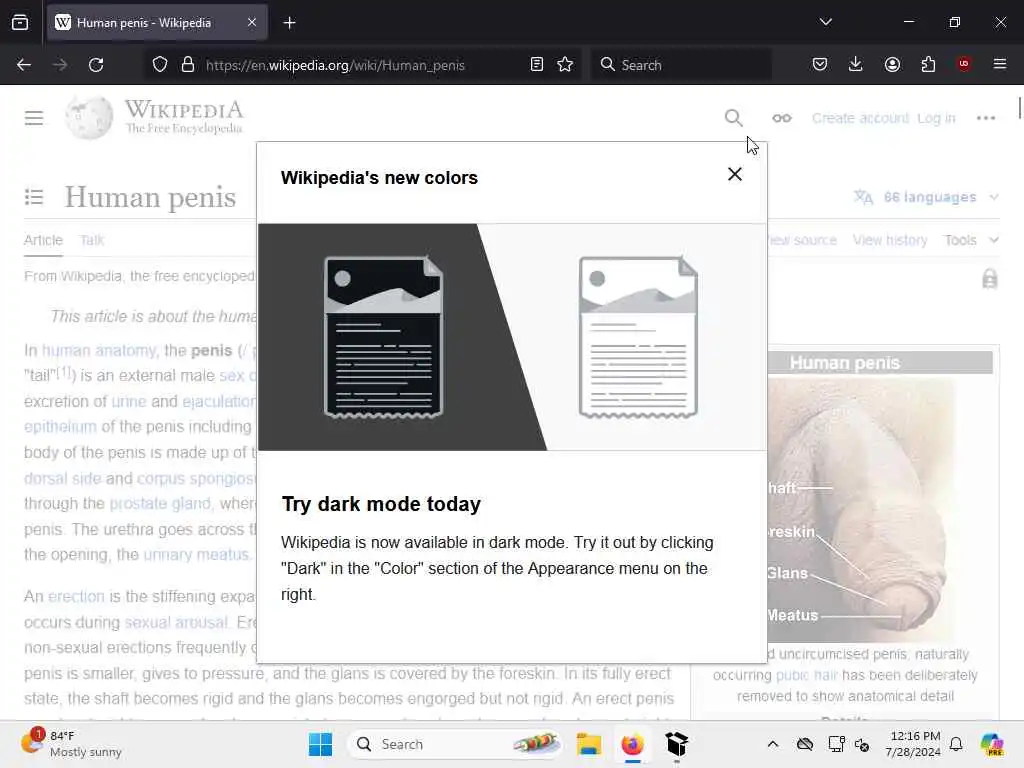Select the Human penis browser tab
This screenshot has height=768, width=1024.
click(x=157, y=23)
